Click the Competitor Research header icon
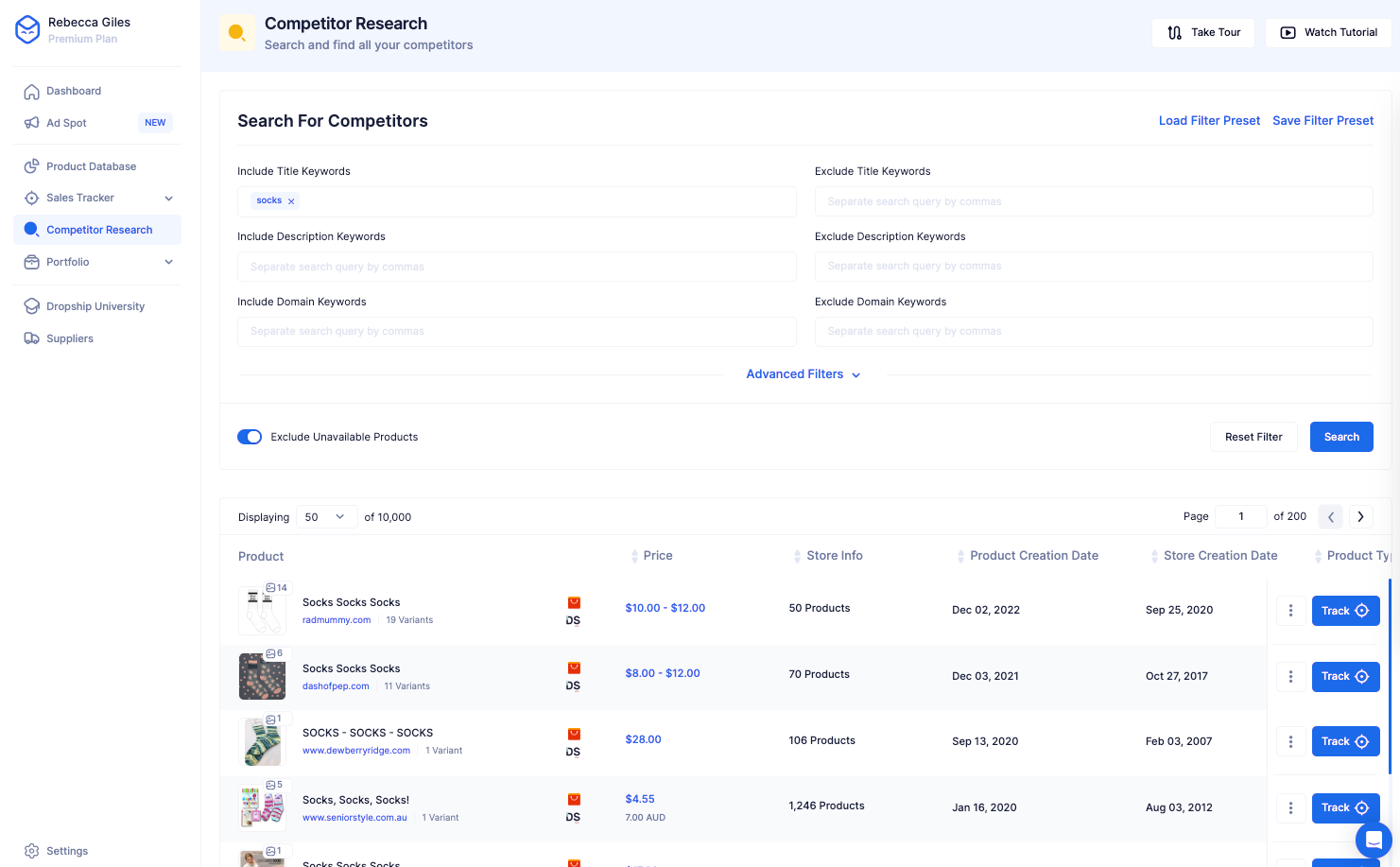1400x867 pixels. tap(236, 33)
